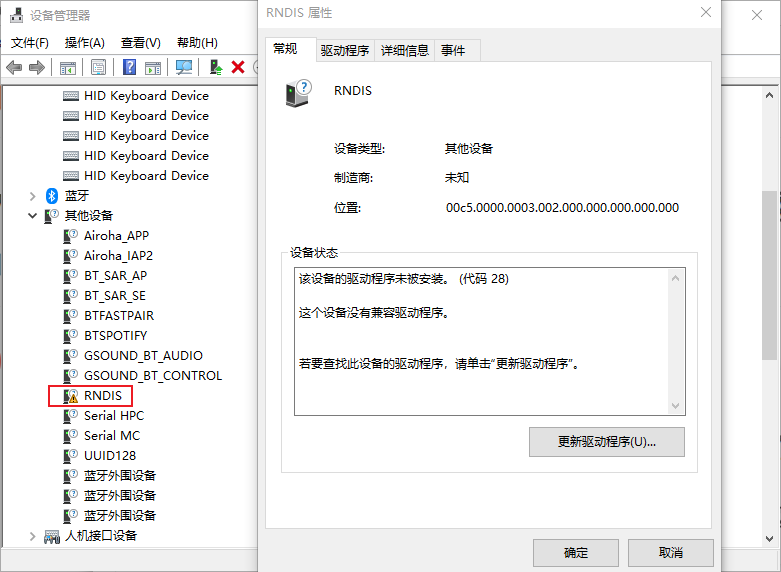Click the unknown-device icon beside Airoha_APP
The height and width of the screenshot is (572, 781).
coord(71,236)
